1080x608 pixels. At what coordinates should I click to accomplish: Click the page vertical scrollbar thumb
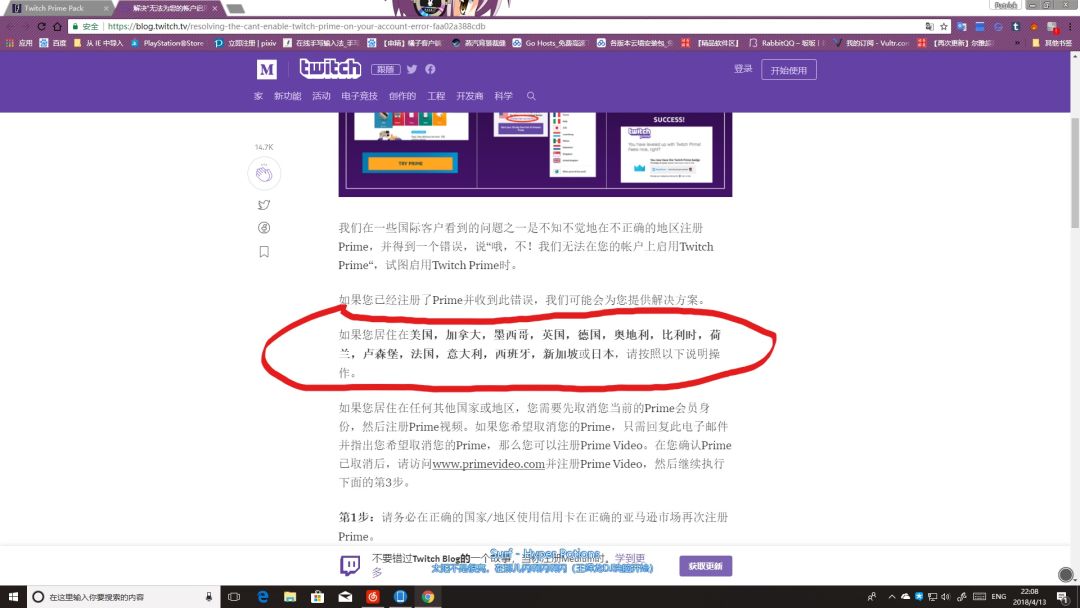click(x=1074, y=172)
